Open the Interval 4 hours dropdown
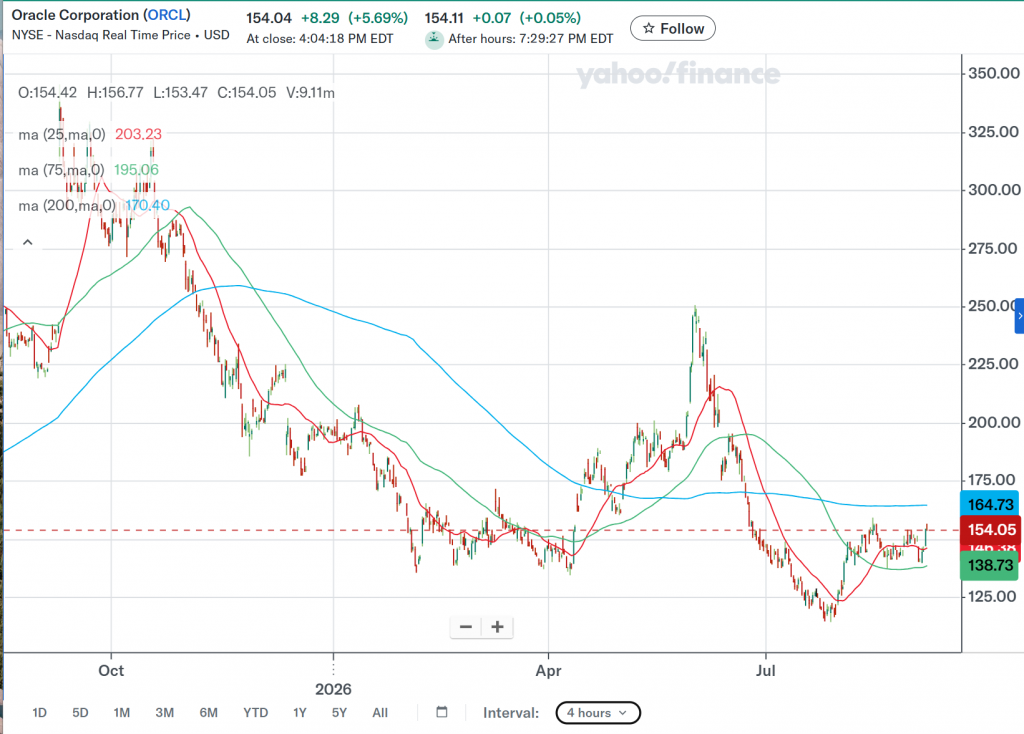Image resolution: width=1024 pixels, height=734 pixels. pos(598,712)
